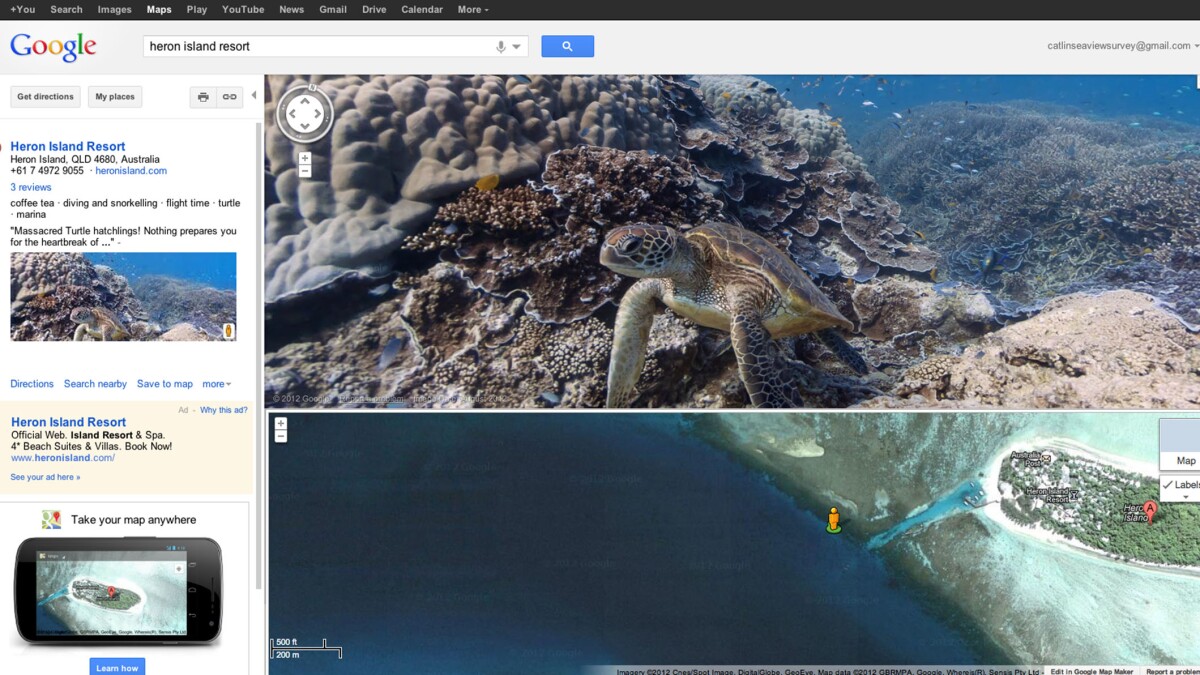The width and height of the screenshot is (1200, 675).
Task: Select Gmail in the top navigation bar
Action: pyautogui.click(x=333, y=9)
